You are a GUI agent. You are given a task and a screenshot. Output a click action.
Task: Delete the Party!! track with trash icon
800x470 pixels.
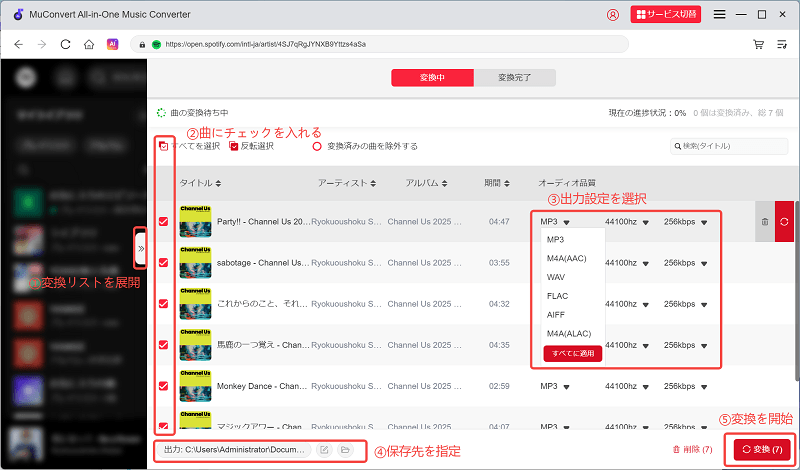click(765, 221)
